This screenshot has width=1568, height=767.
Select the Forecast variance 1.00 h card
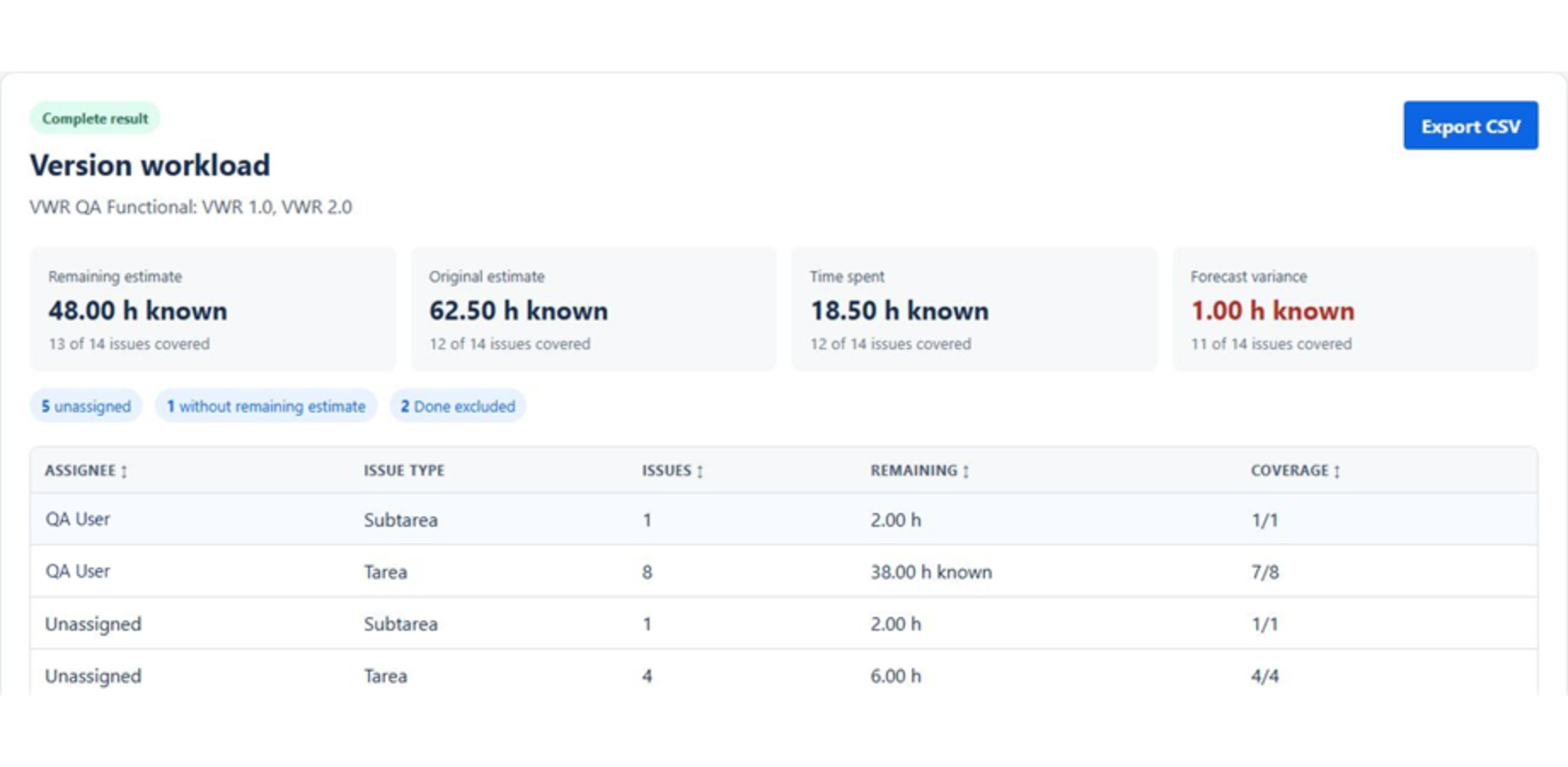1355,309
